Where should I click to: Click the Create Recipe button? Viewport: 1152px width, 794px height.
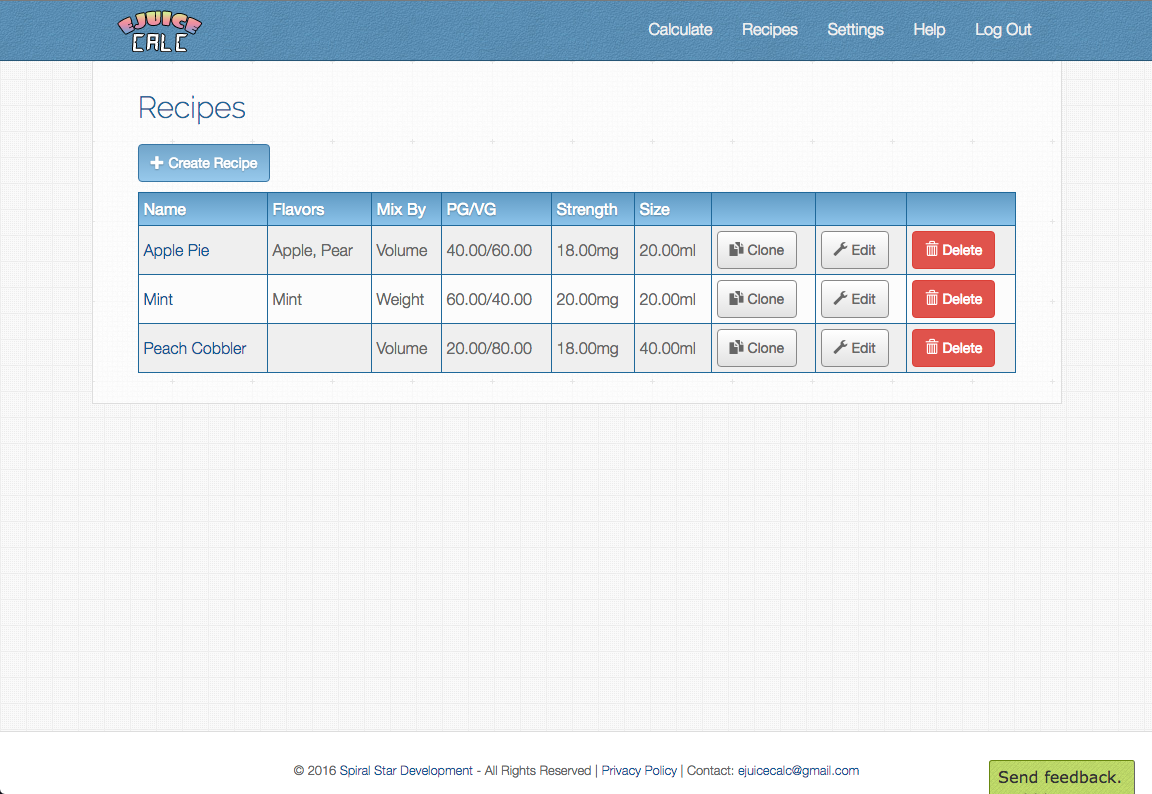pos(204,162)
